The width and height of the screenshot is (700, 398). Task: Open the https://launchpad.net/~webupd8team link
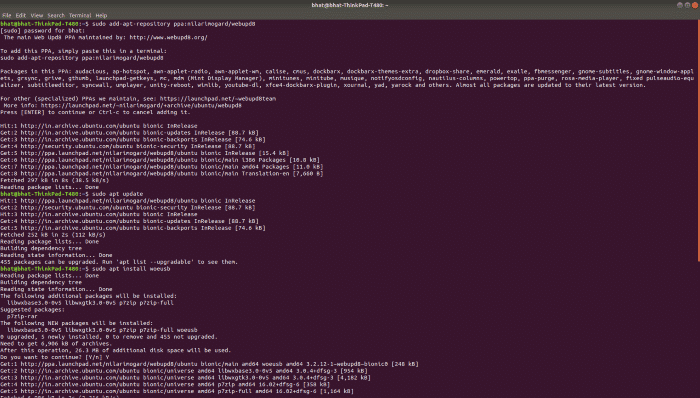click(218, 99)
